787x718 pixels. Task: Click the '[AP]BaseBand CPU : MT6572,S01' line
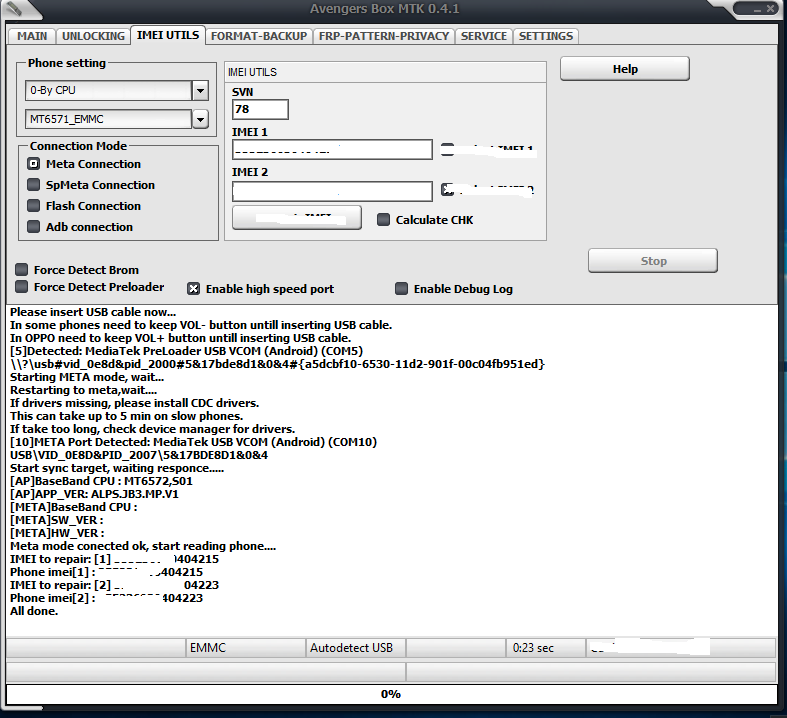point(101,481)
